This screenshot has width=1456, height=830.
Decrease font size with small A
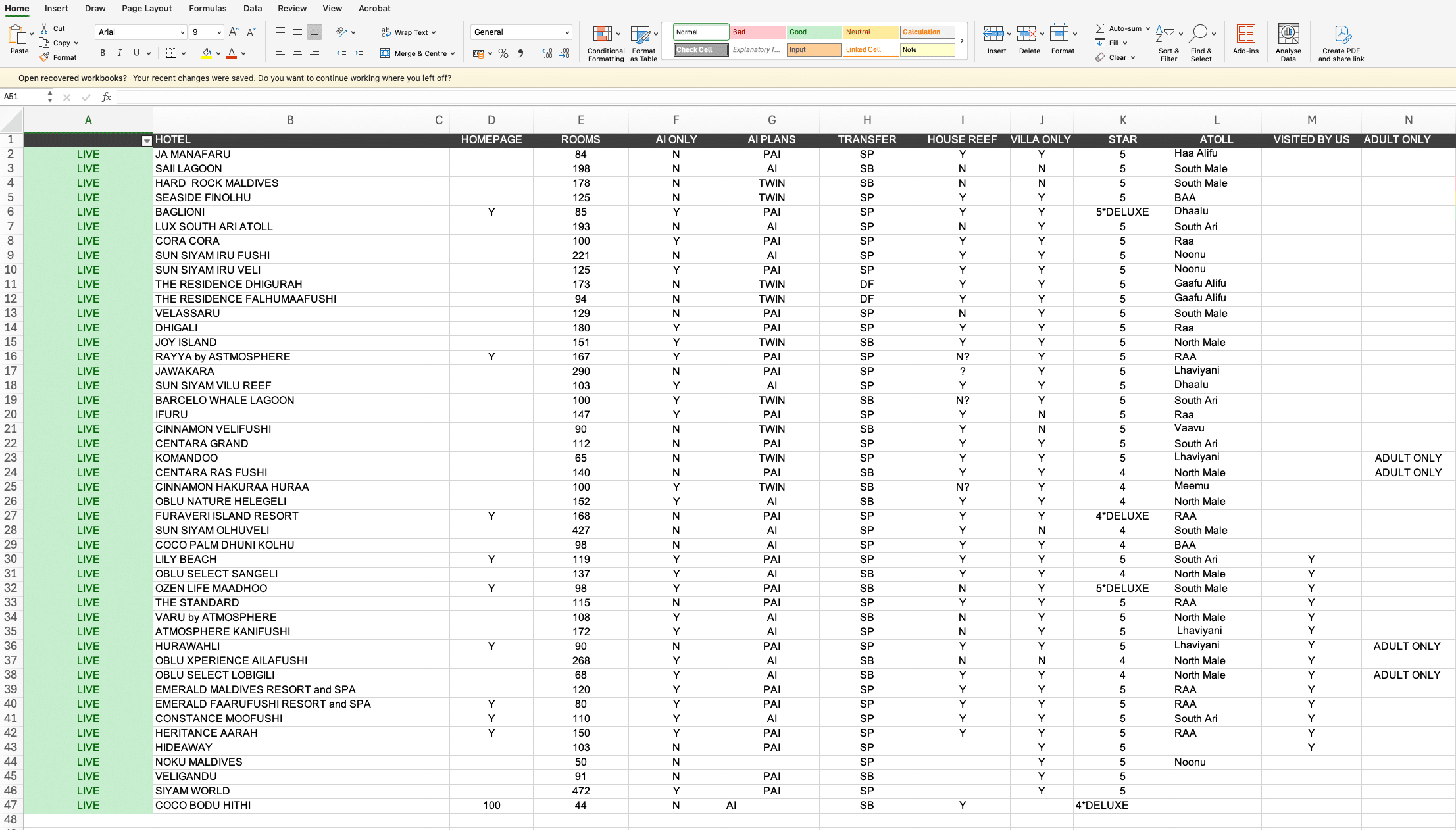[x=251, y=32]
